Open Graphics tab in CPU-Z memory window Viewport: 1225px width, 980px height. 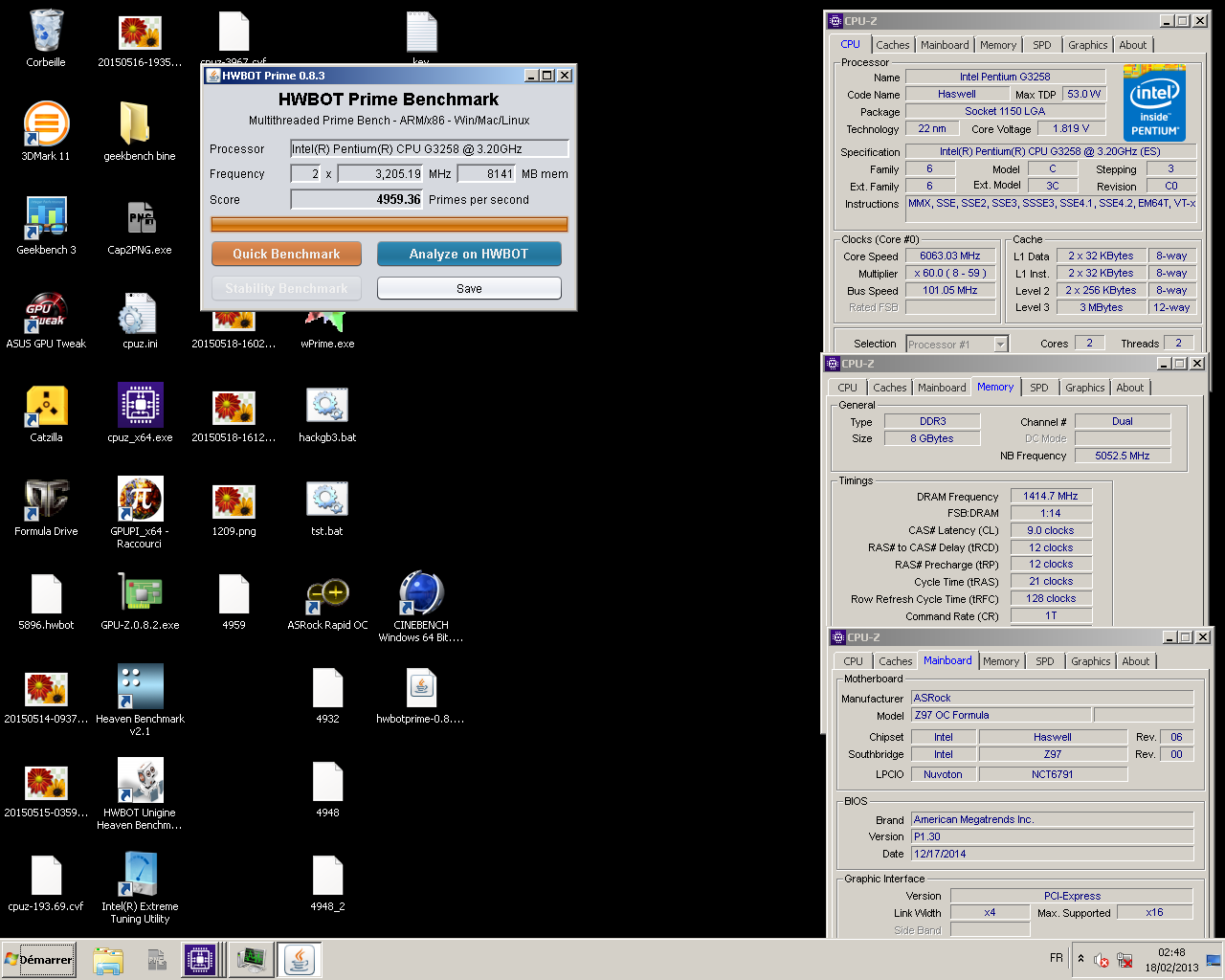(1085, 388)
